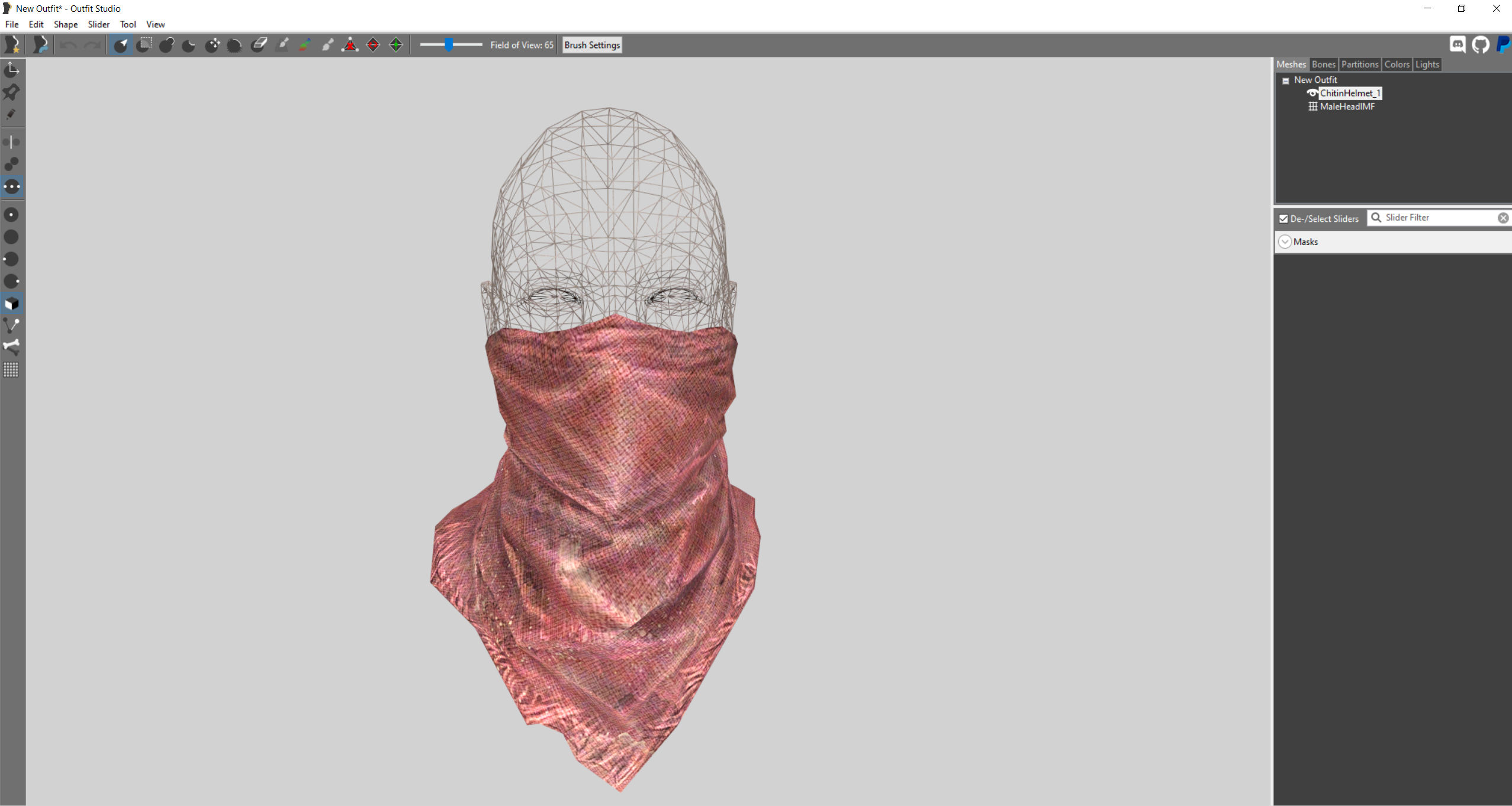Select the move brush with arrows
1512x806 pixels.
click(x=213, y=45)
